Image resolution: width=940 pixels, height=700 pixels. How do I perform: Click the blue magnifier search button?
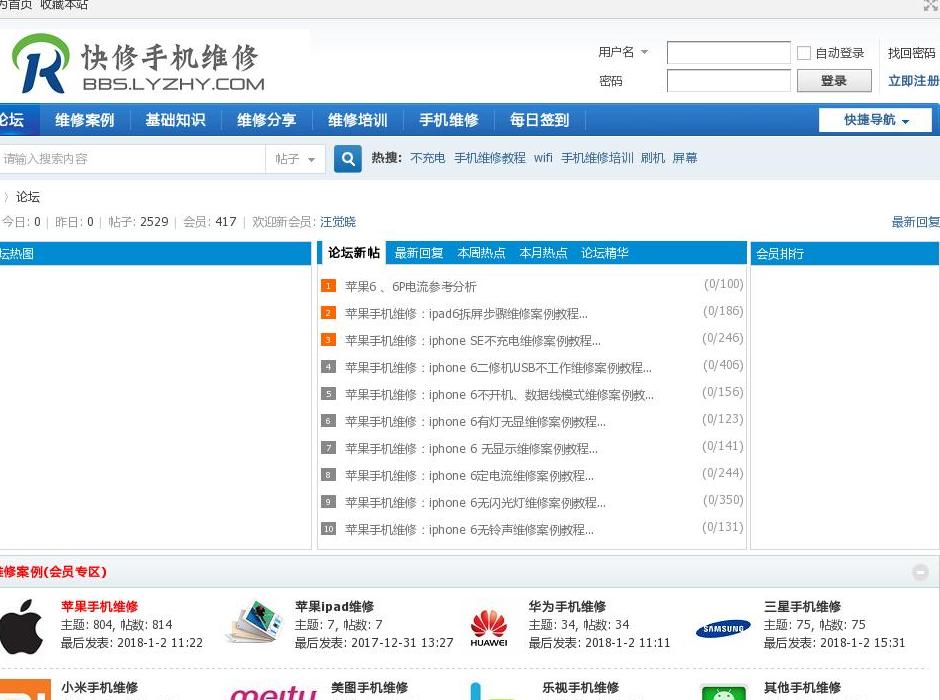(348, 159)
